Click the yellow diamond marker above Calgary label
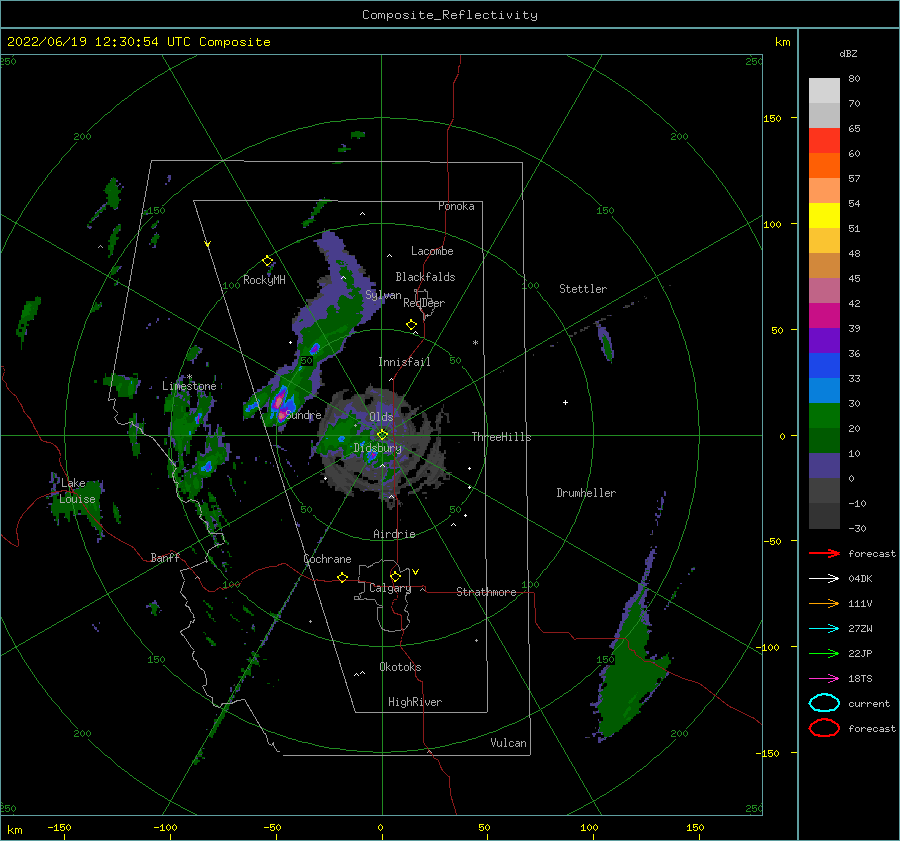Screen dimensions: 900x841 pos(395,576)
